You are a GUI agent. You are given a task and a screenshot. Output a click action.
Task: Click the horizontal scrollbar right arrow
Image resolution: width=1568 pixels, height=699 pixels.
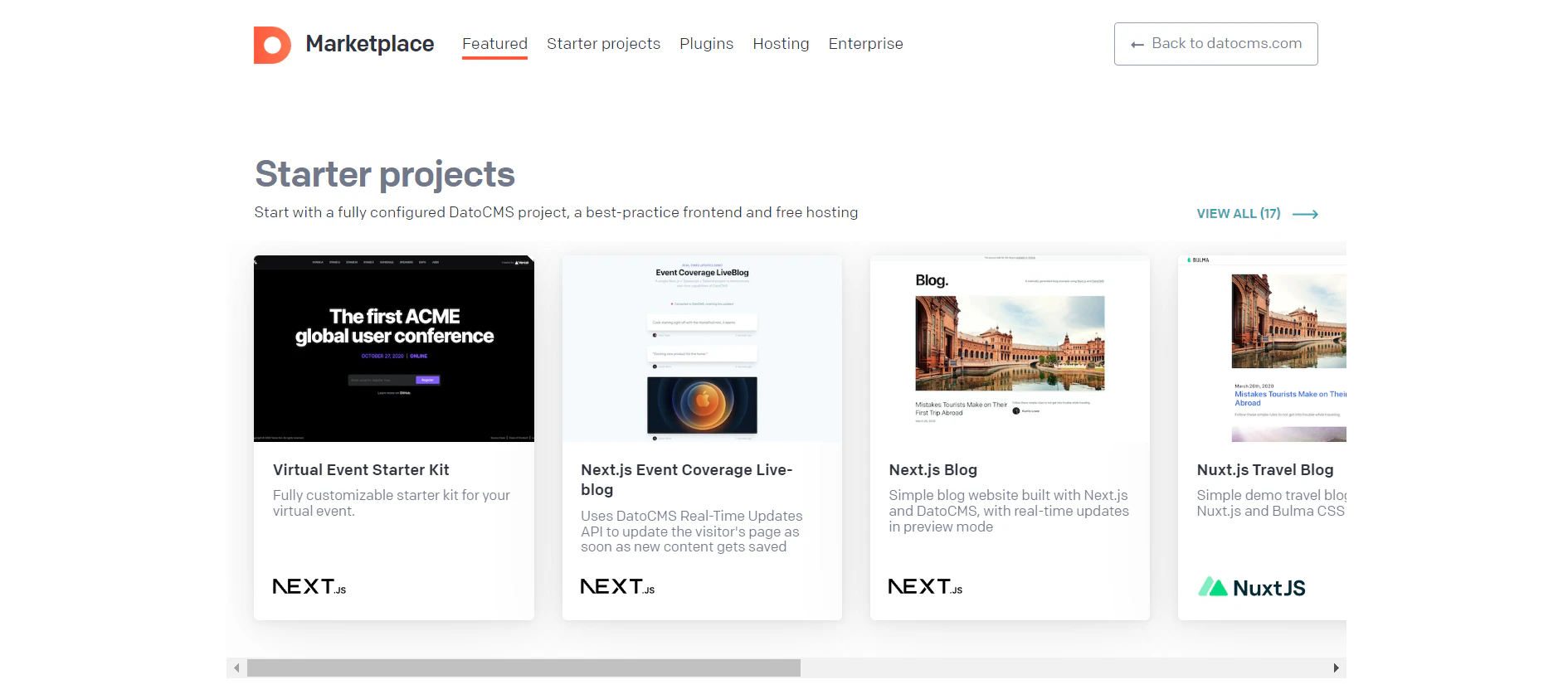click(x=1336, y=667)
